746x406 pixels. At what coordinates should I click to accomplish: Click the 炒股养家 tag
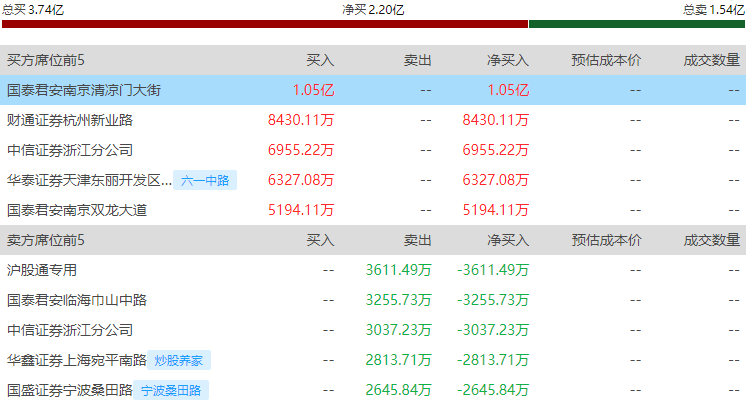[x=179, y=360]
